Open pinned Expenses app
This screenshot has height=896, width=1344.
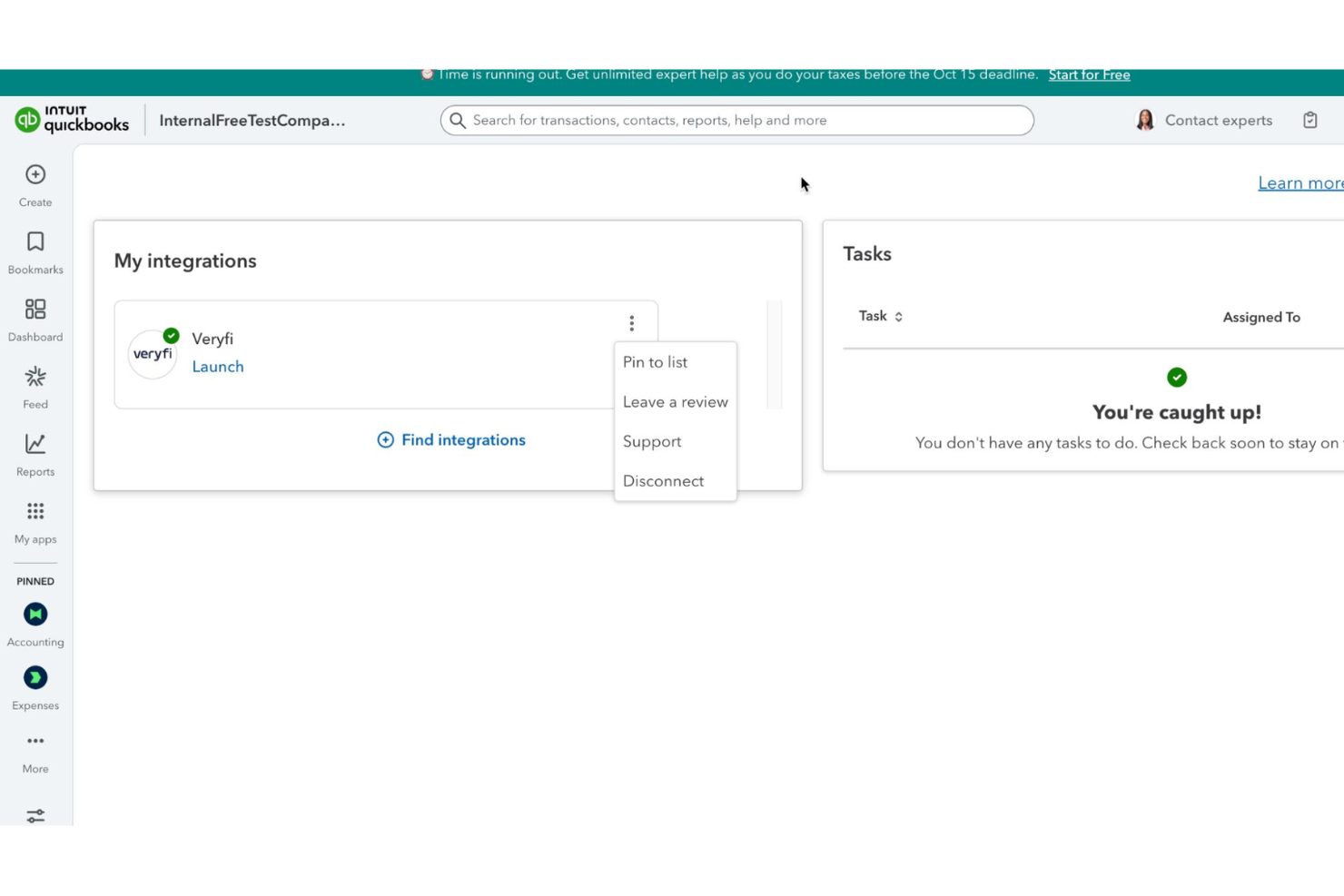(x=35, y=688)
